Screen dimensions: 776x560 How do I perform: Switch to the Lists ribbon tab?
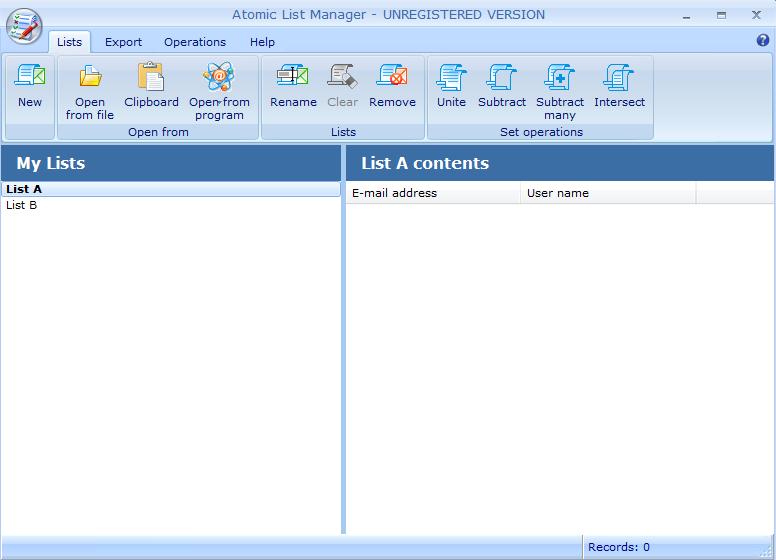69,42
